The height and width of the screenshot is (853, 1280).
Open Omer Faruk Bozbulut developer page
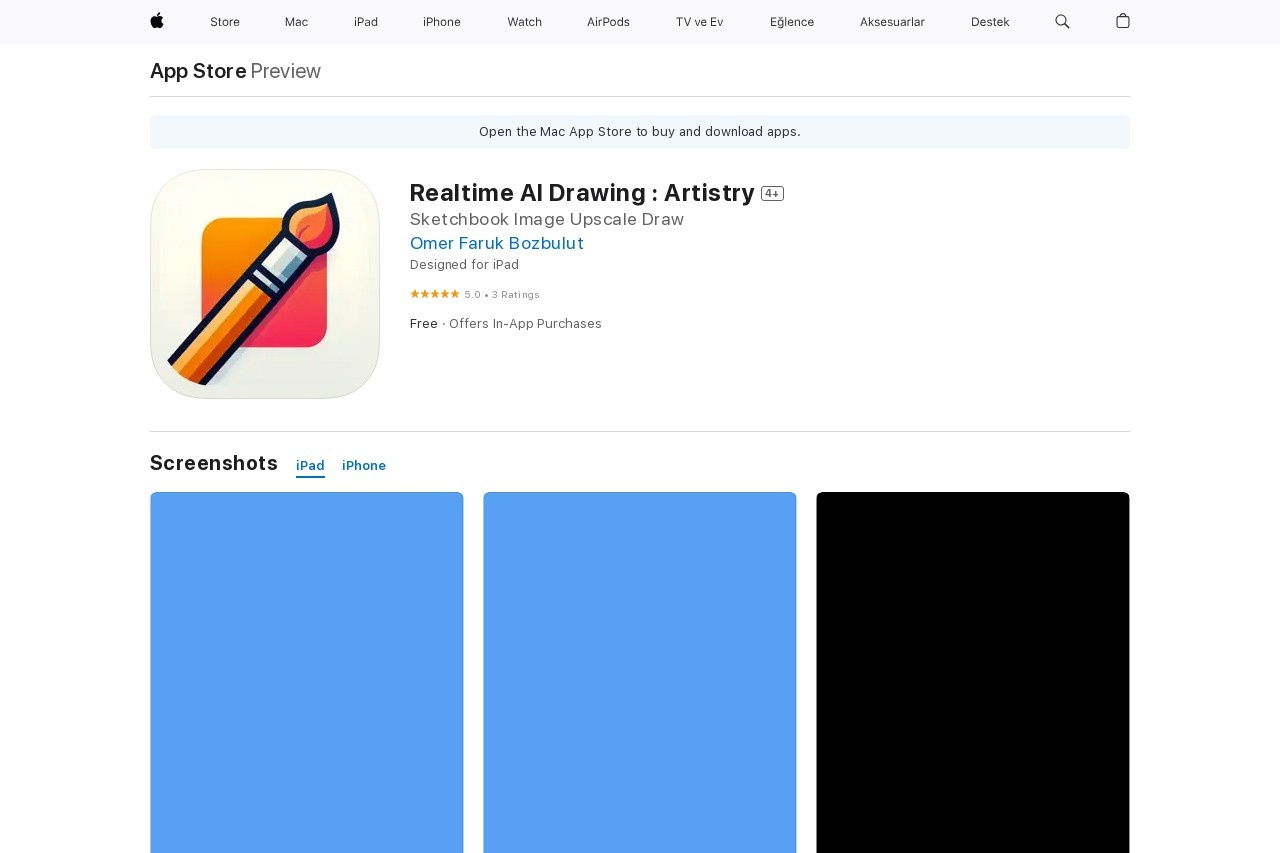(x=497, y=243)
